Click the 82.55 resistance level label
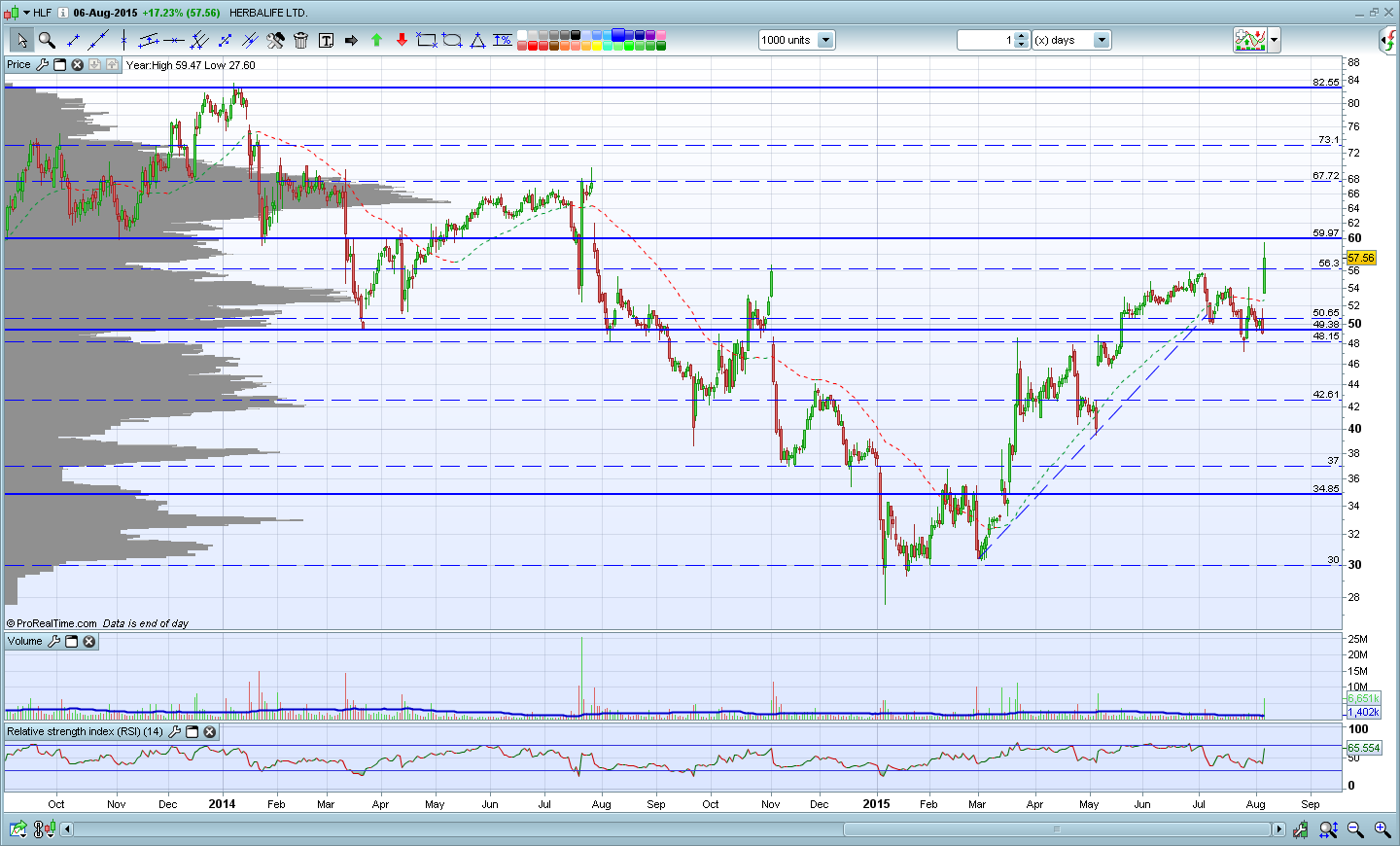The width and height of the screenshot is (1400, 846). click(1326, 83)
